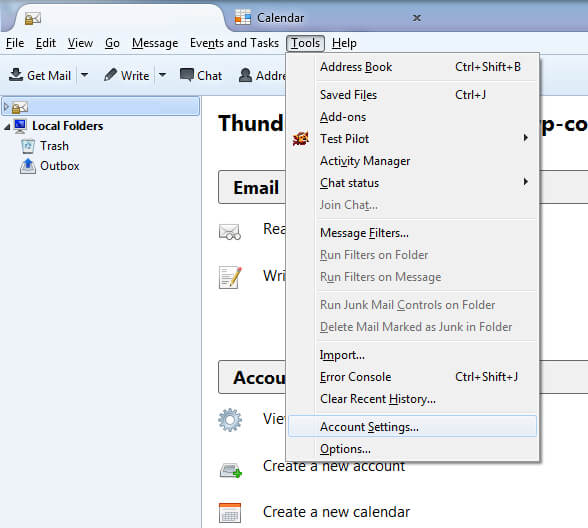Open the Help menu
Viewport: 588px width, 528px height.
pos(344,43)
